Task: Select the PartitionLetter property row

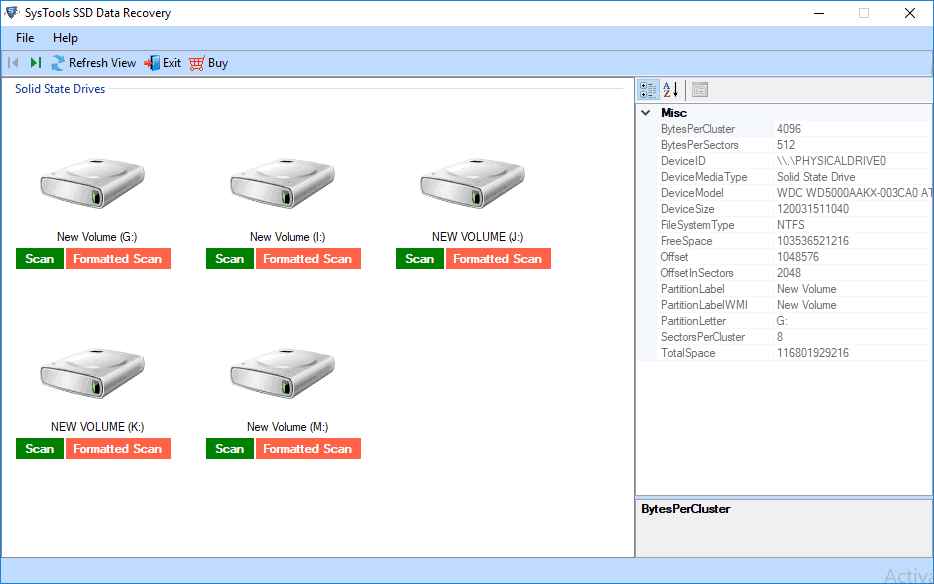Action: (795, 321)
